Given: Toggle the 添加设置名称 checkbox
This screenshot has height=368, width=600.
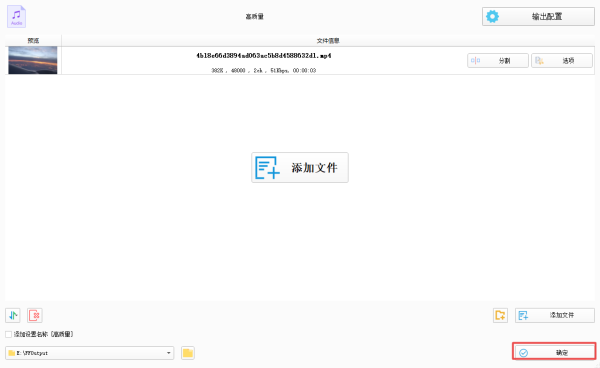Looking at the screenshot, I should 8,334.
